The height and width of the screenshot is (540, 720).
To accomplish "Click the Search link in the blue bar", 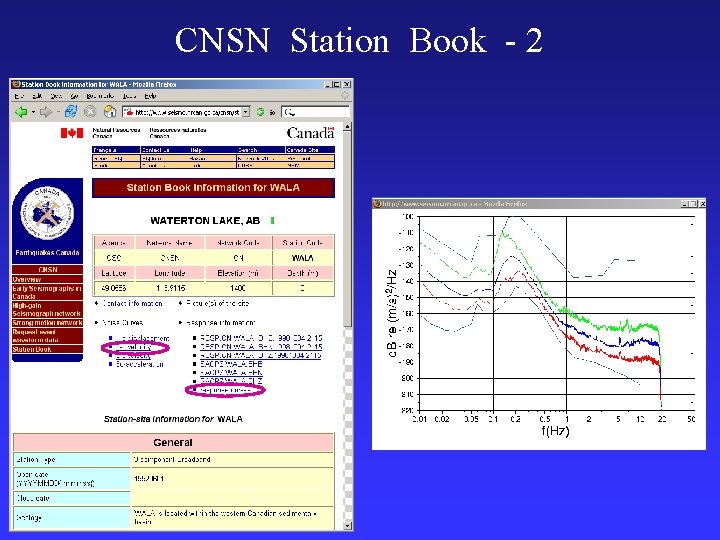I will coord(248,150).
